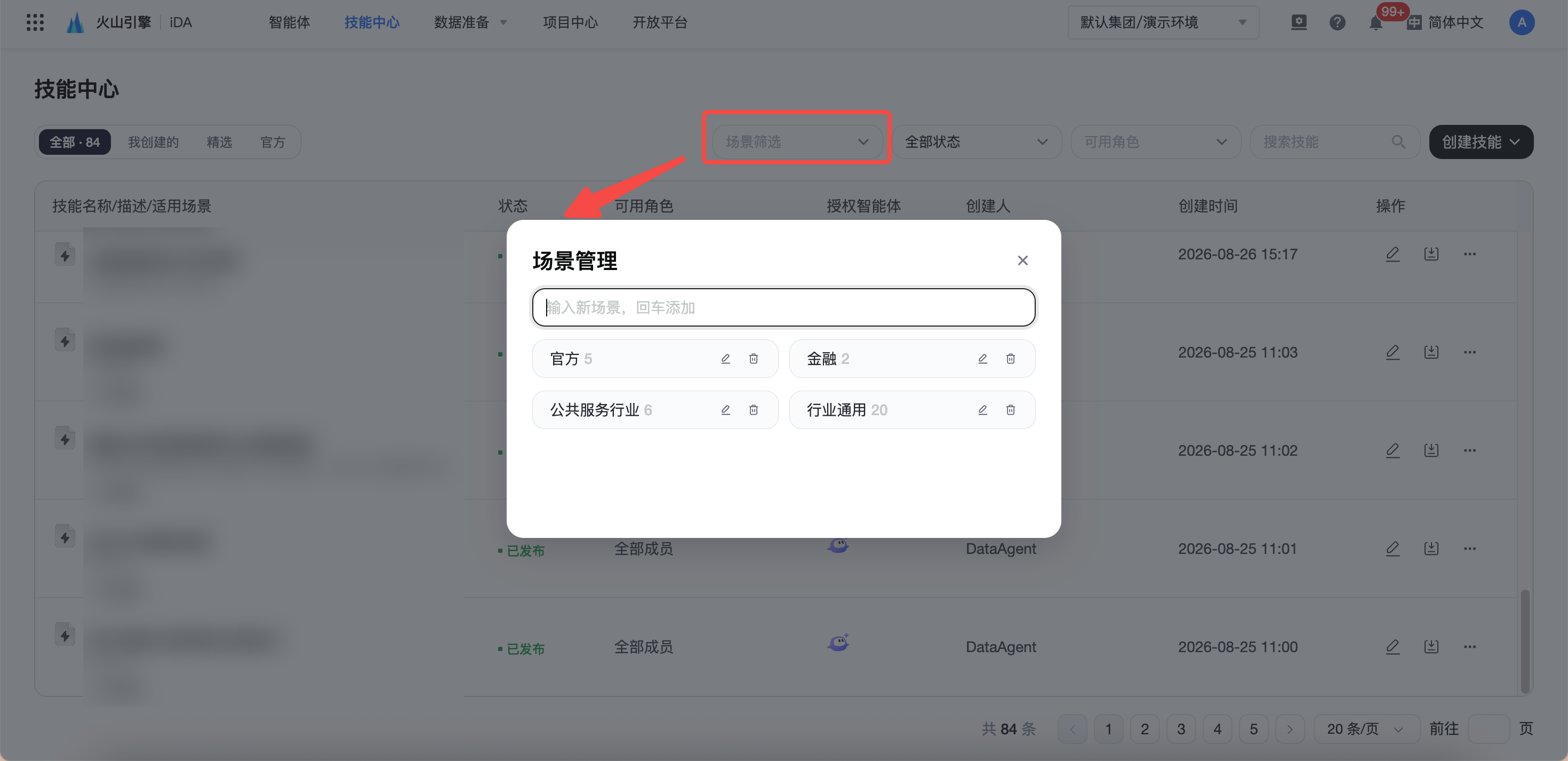Edit the 公共服务行业 scene name
1568x761 pixels.
725,410
